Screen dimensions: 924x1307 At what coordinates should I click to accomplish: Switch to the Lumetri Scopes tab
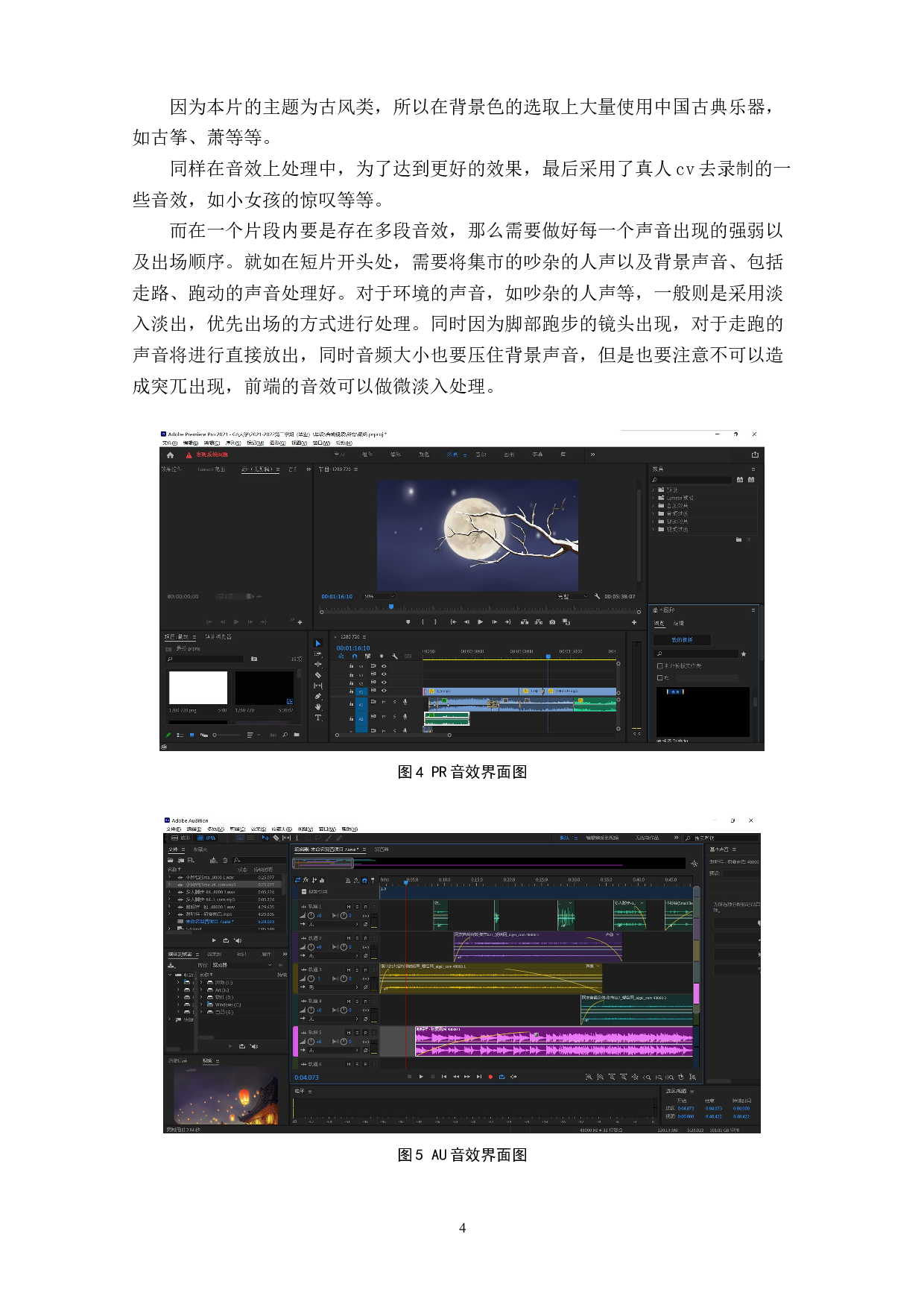(211, 469)
